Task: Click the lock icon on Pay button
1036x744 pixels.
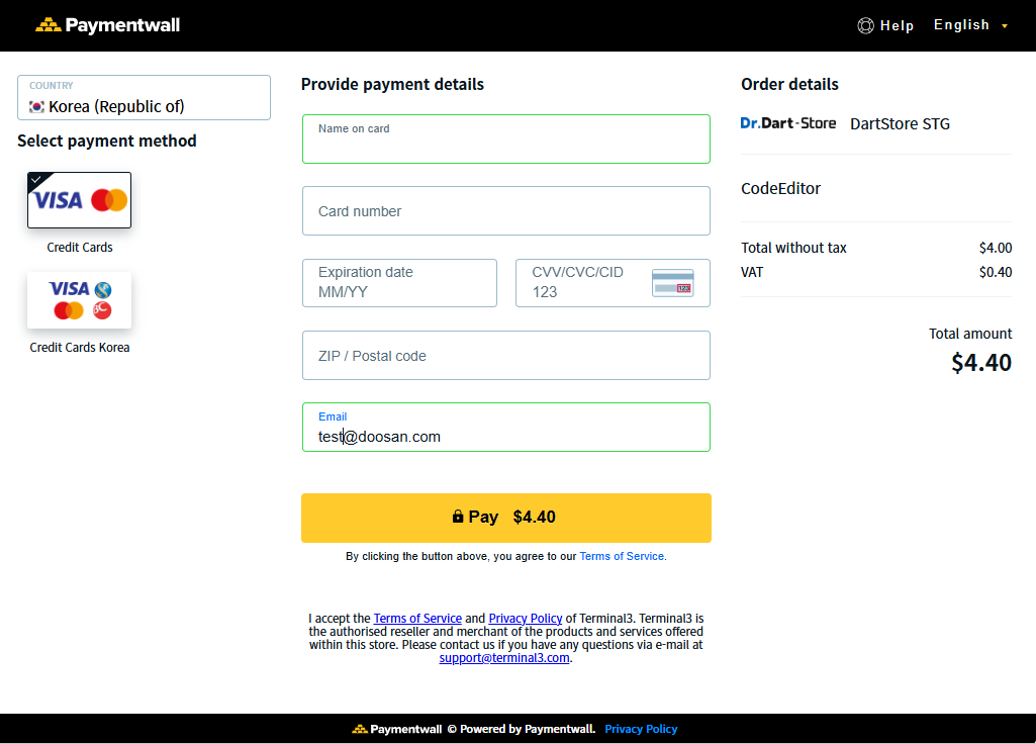Action: [x=458, y=517]
